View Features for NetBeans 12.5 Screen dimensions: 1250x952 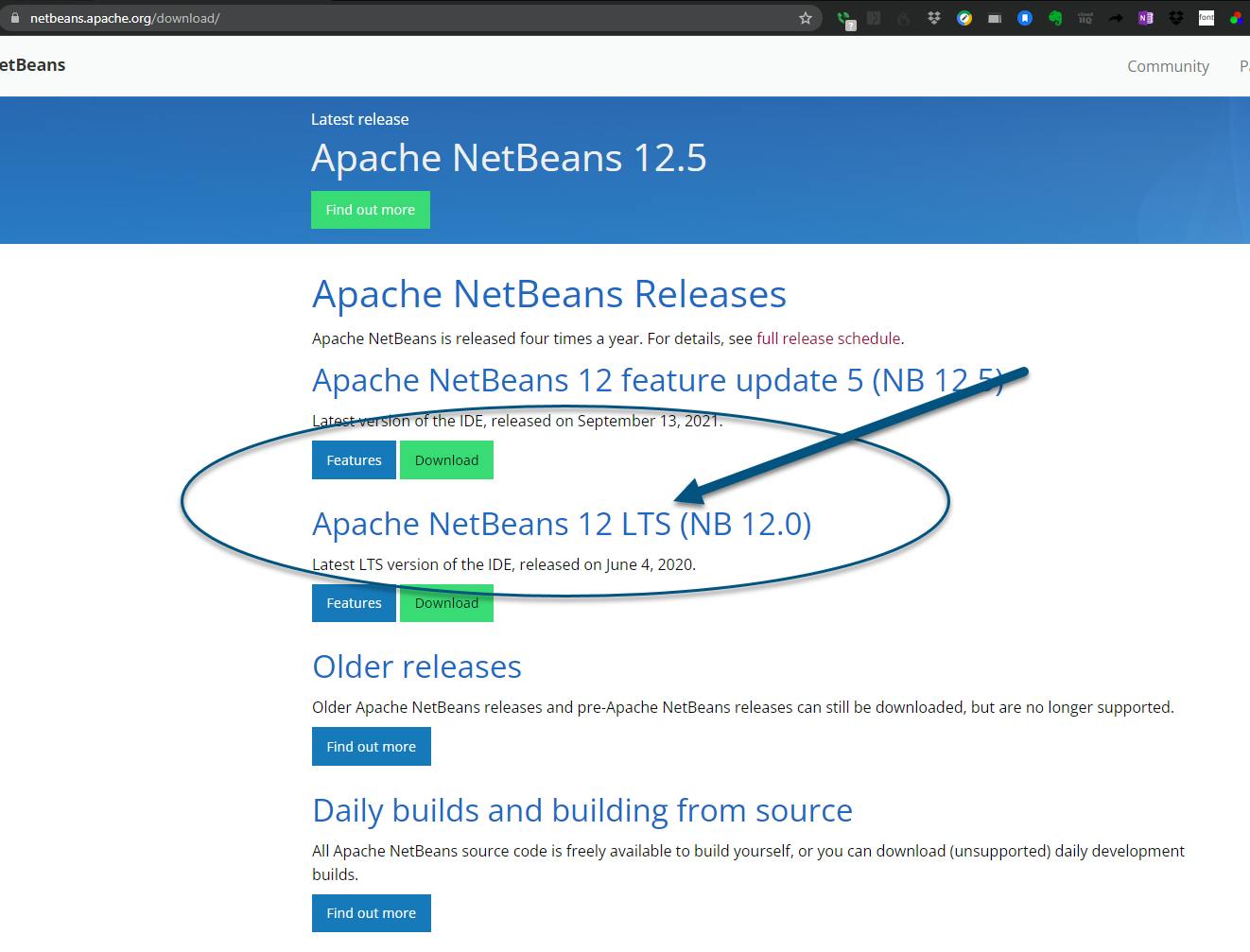tap(354, 460)
